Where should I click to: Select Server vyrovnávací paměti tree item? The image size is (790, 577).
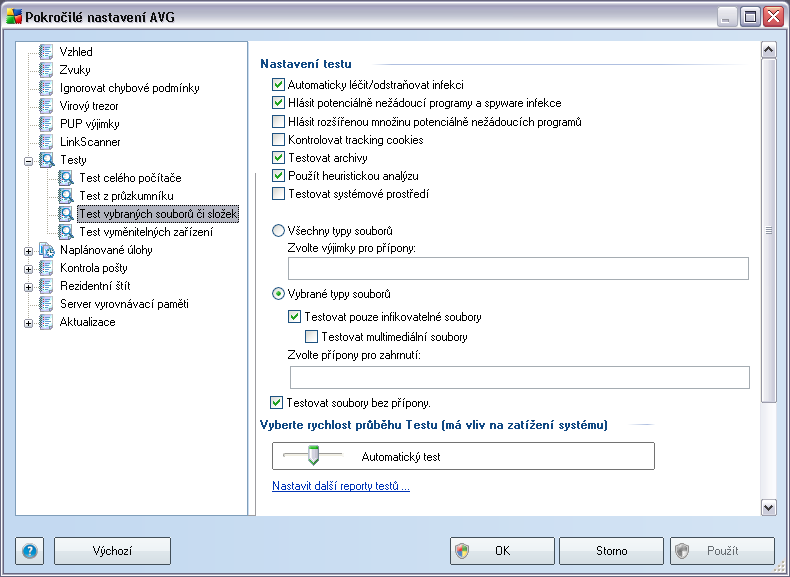(124, 304)
